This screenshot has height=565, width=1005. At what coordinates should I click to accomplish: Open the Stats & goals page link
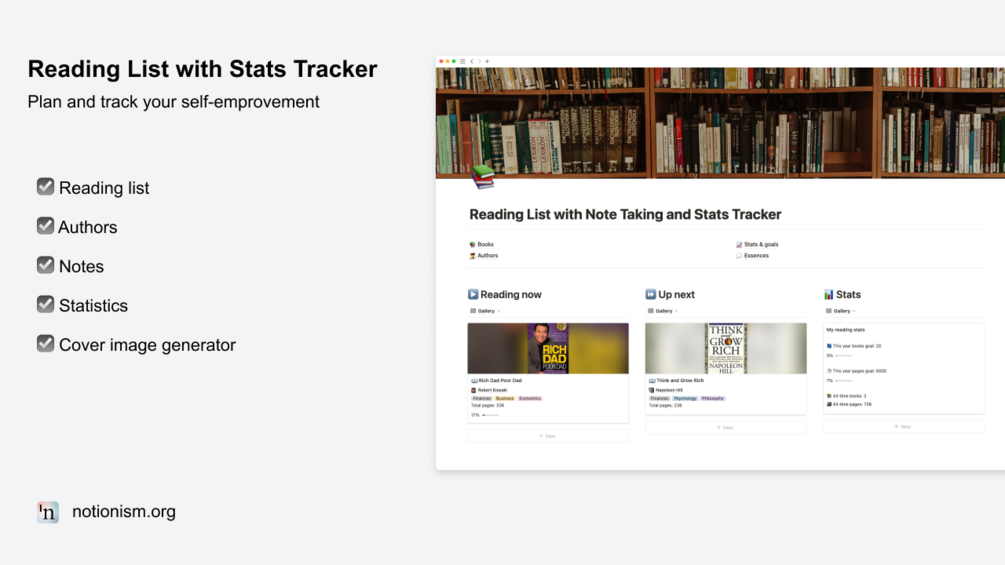pyautogui.click(x=760, y=244)
